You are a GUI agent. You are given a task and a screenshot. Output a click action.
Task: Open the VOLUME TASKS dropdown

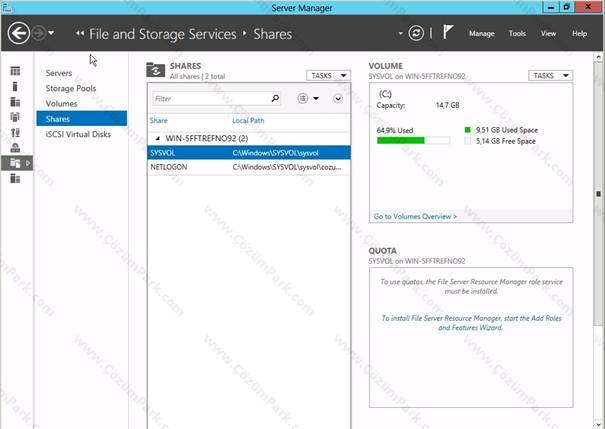point(551,76)
